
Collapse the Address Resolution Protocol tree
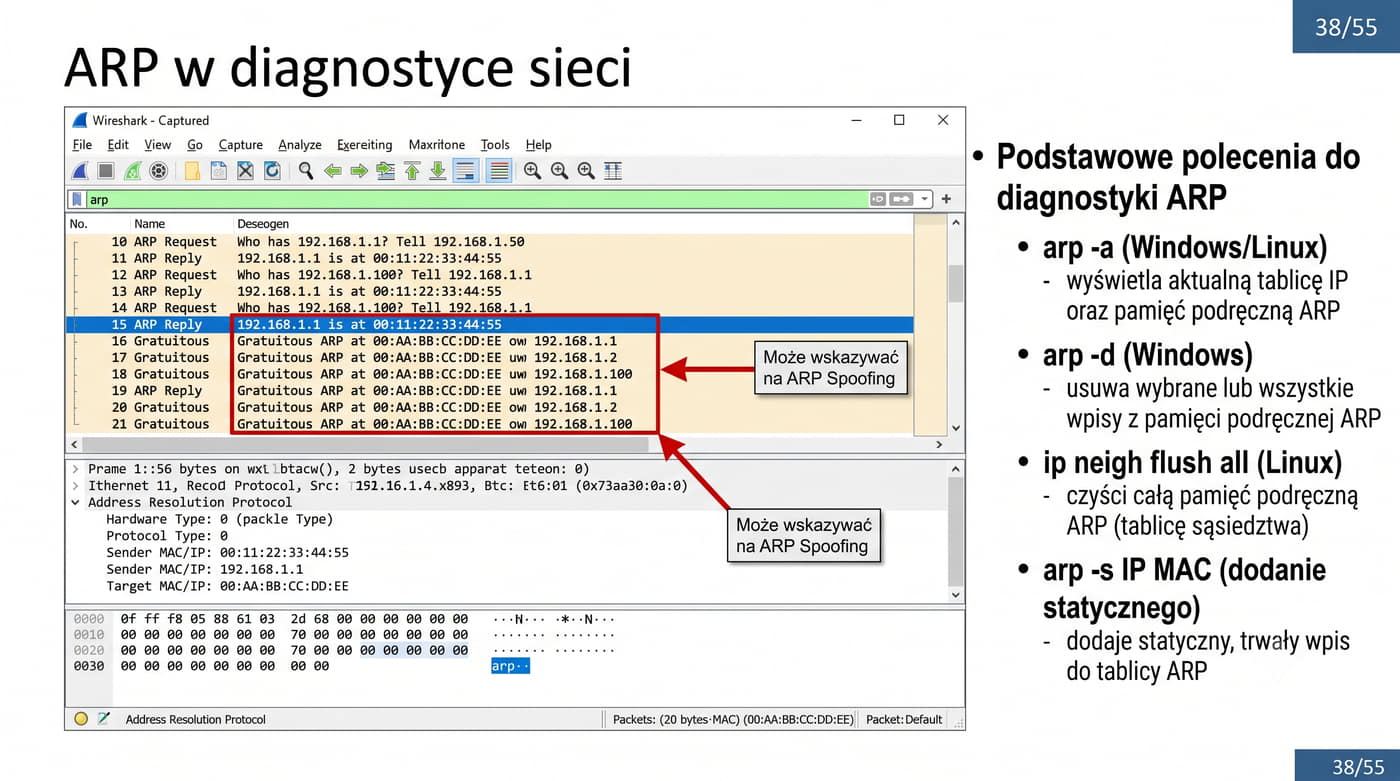(75, 502)
